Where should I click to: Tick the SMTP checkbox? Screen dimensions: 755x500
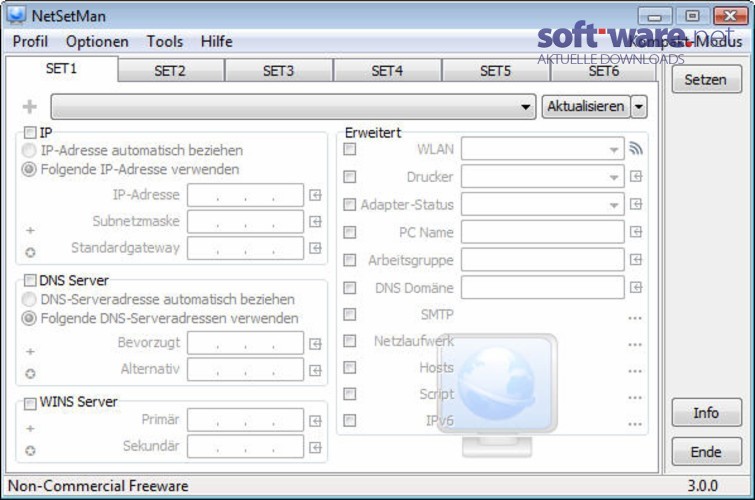[350, 315]
